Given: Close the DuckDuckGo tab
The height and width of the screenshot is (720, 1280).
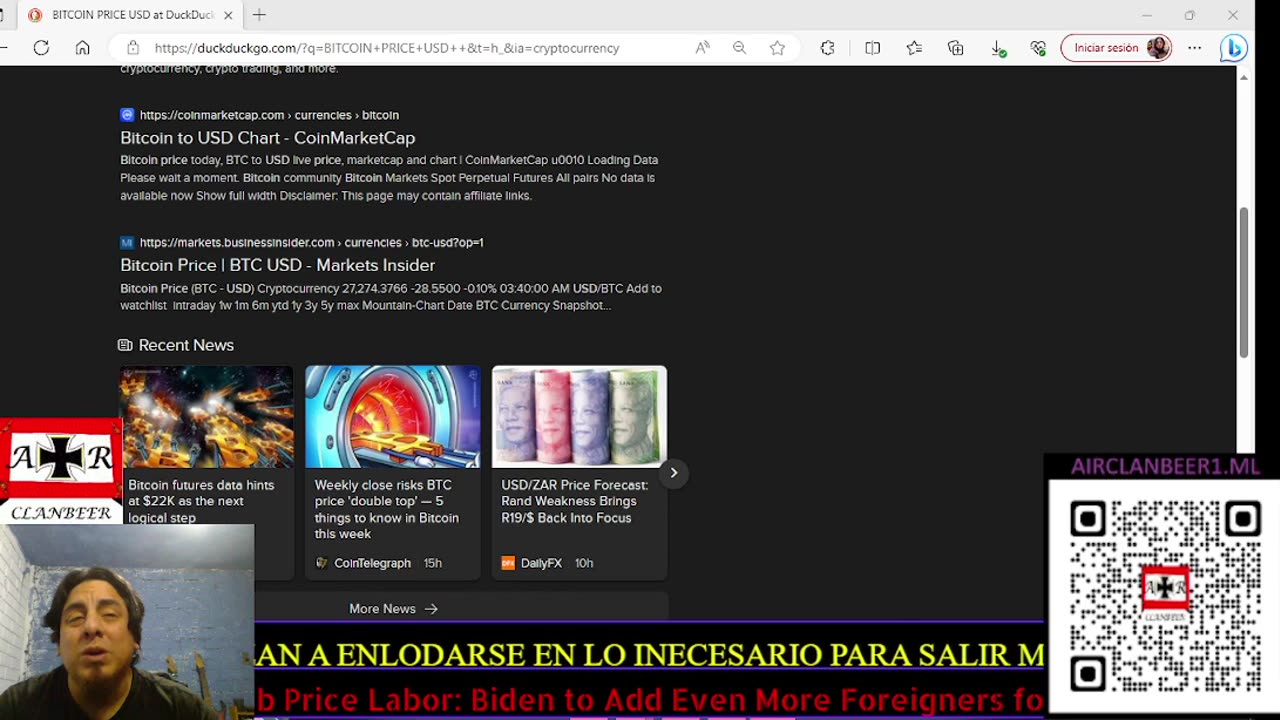Looking at the screenshot, I should point(228,15).
